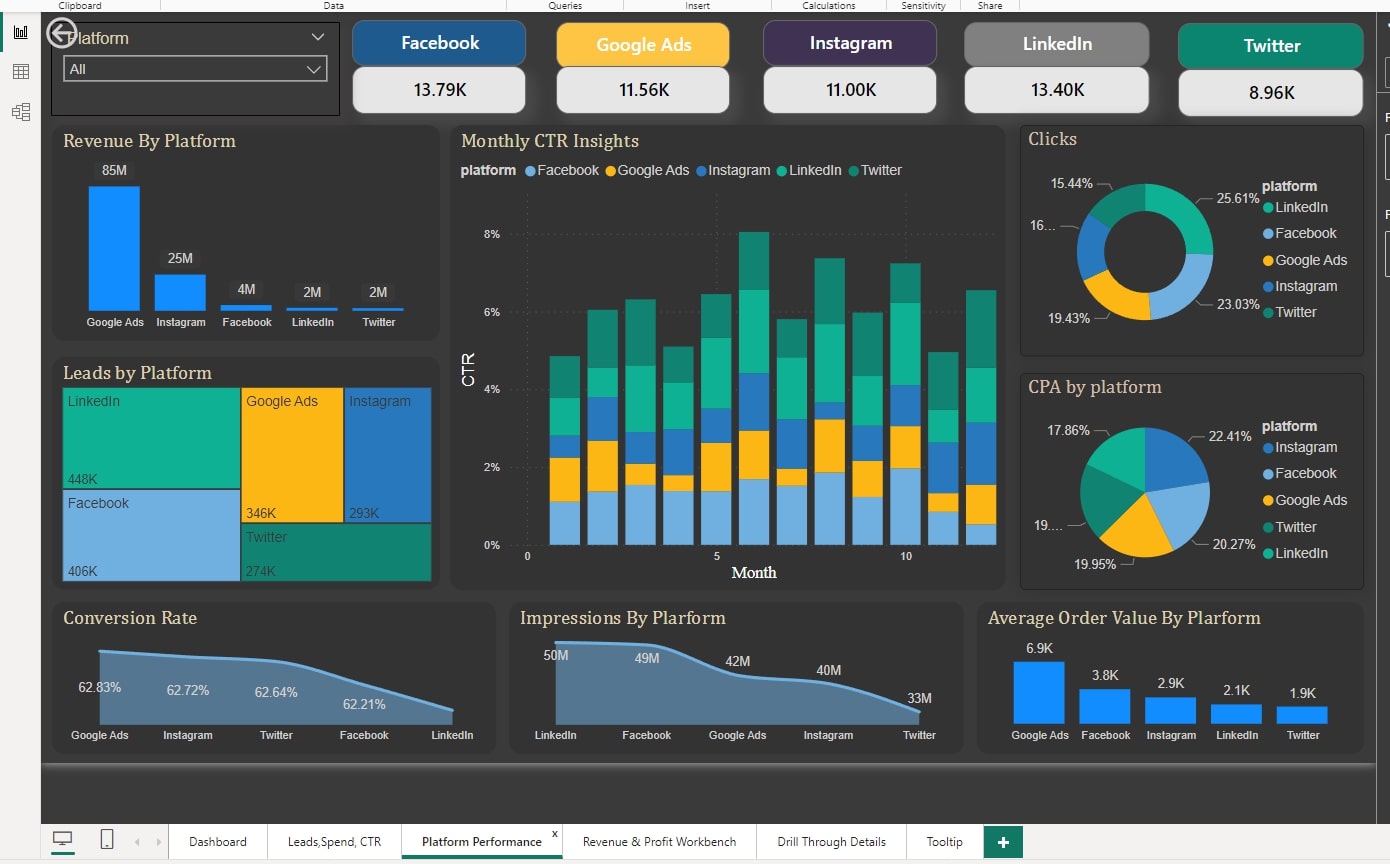Open the Leads,Spend, CTR tab
This screenshot has height=864, width=1390.
334,842
